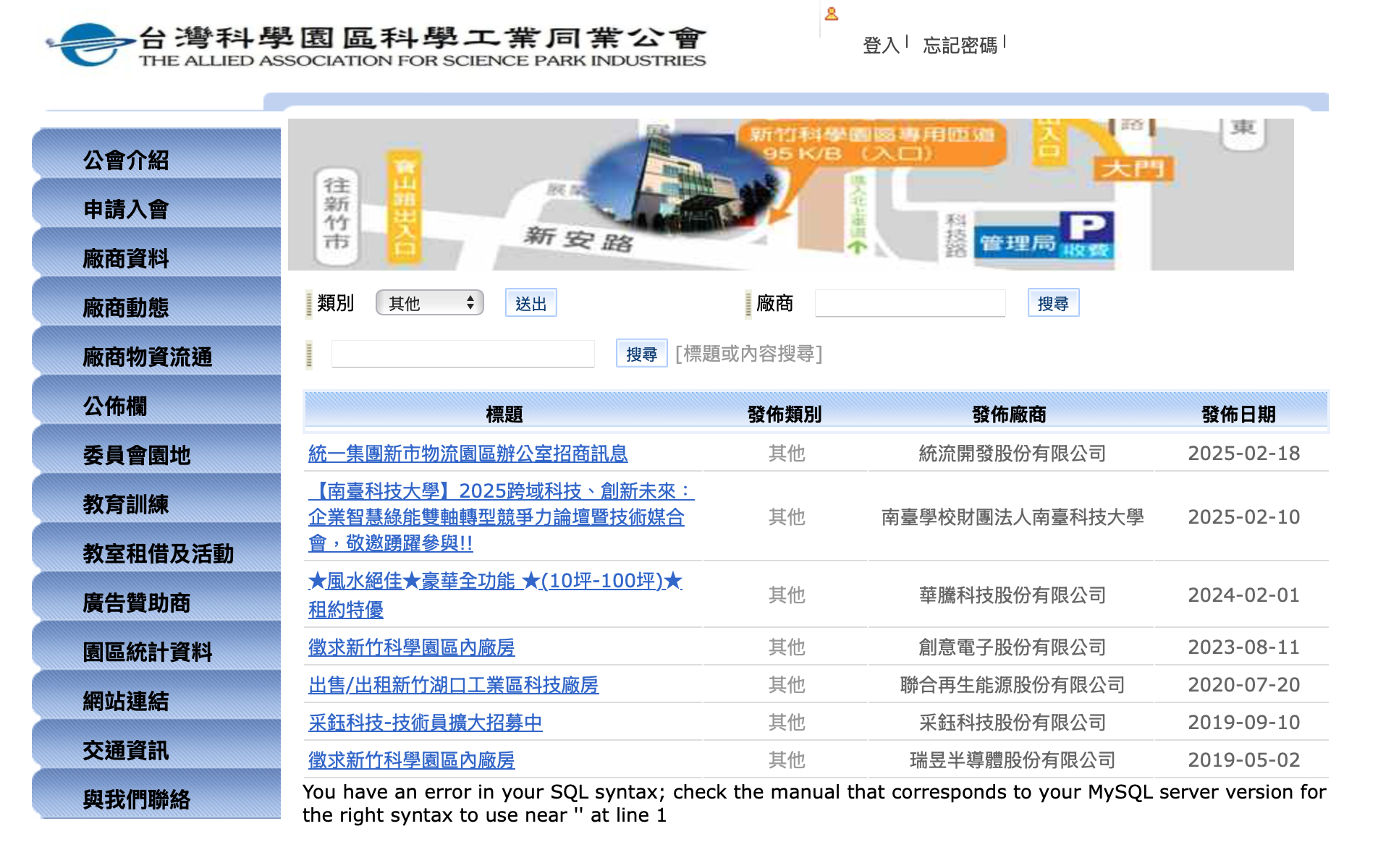Click the date 2024-02-01

click(1243, 595)
